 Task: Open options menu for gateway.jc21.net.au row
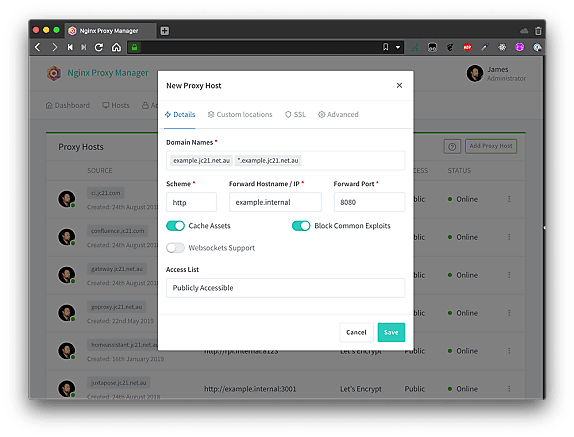[509, 275]
